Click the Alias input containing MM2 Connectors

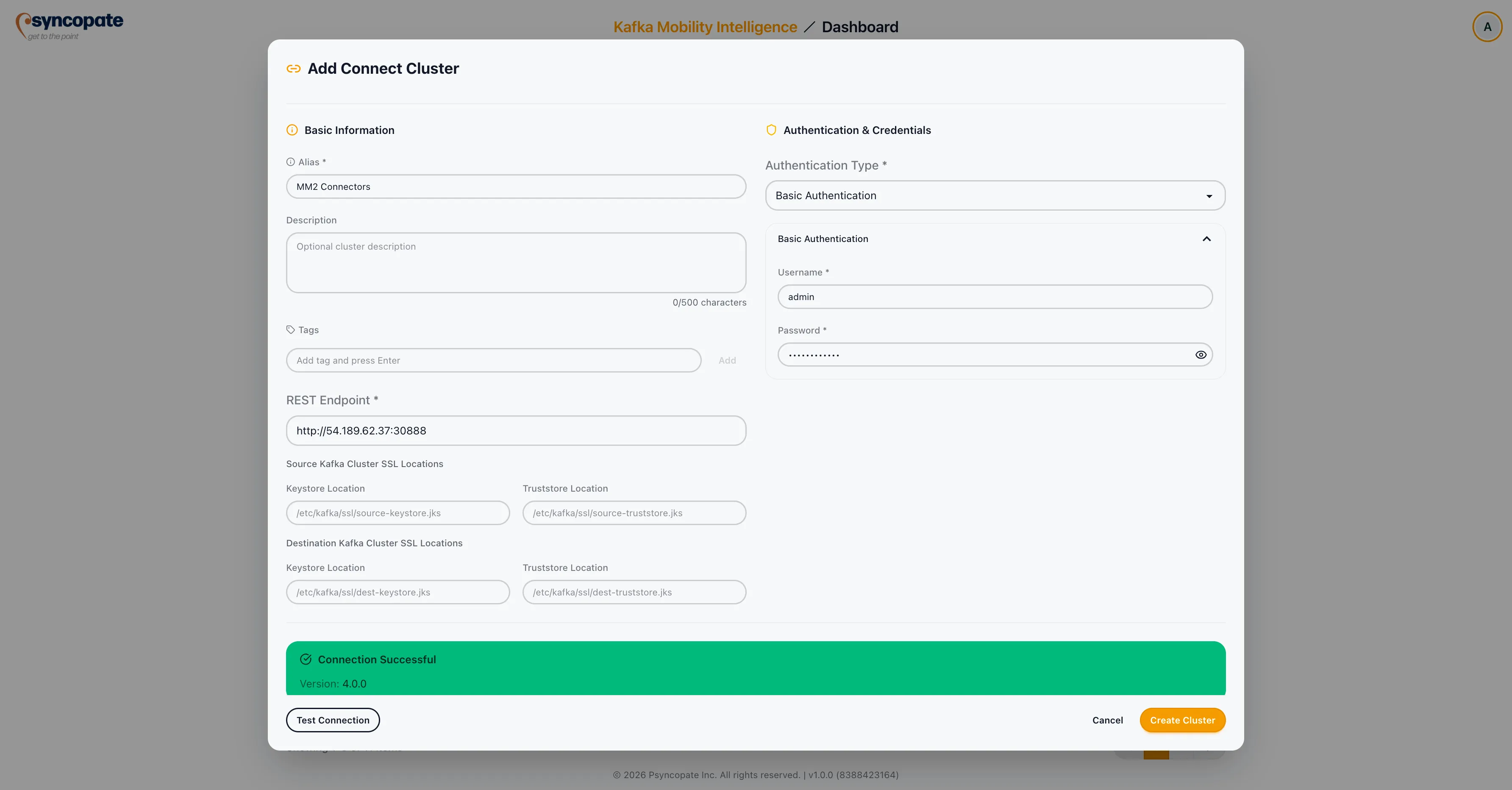[x=516, y=186]
